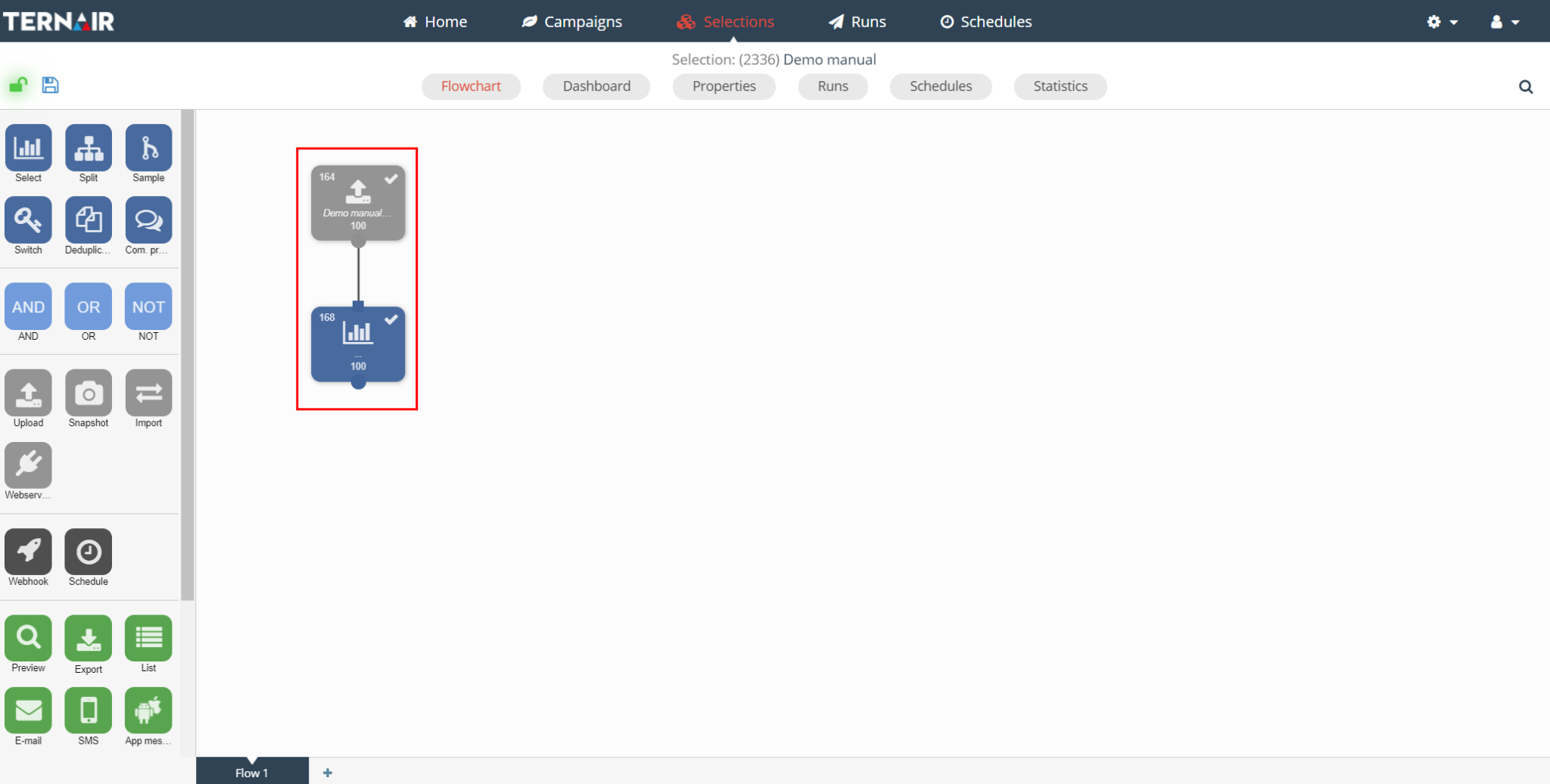Switch to the Flowchart tab
The height and width of the screenshot is (784, 1550).
[471, 86]
